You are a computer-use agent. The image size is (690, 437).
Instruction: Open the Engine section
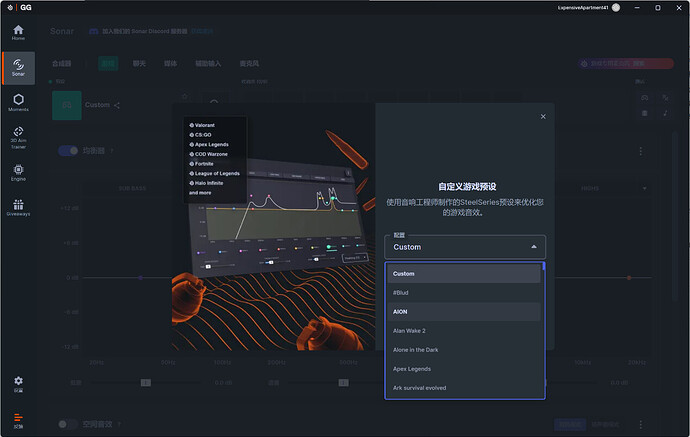point(18,171)
